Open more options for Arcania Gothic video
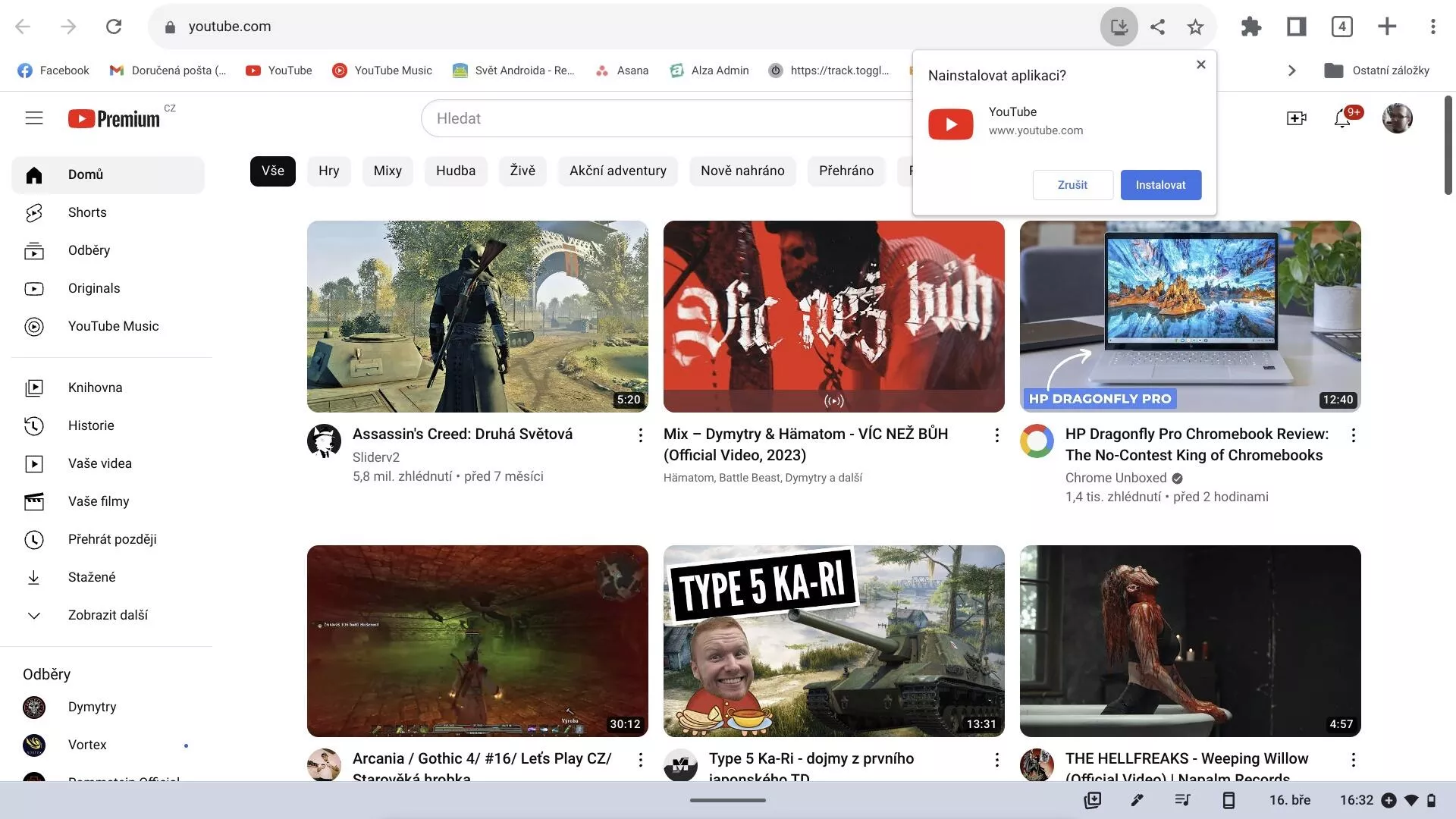Viewport: 1456px width, 819px height. pyautogui.click(x=641, y=760)
